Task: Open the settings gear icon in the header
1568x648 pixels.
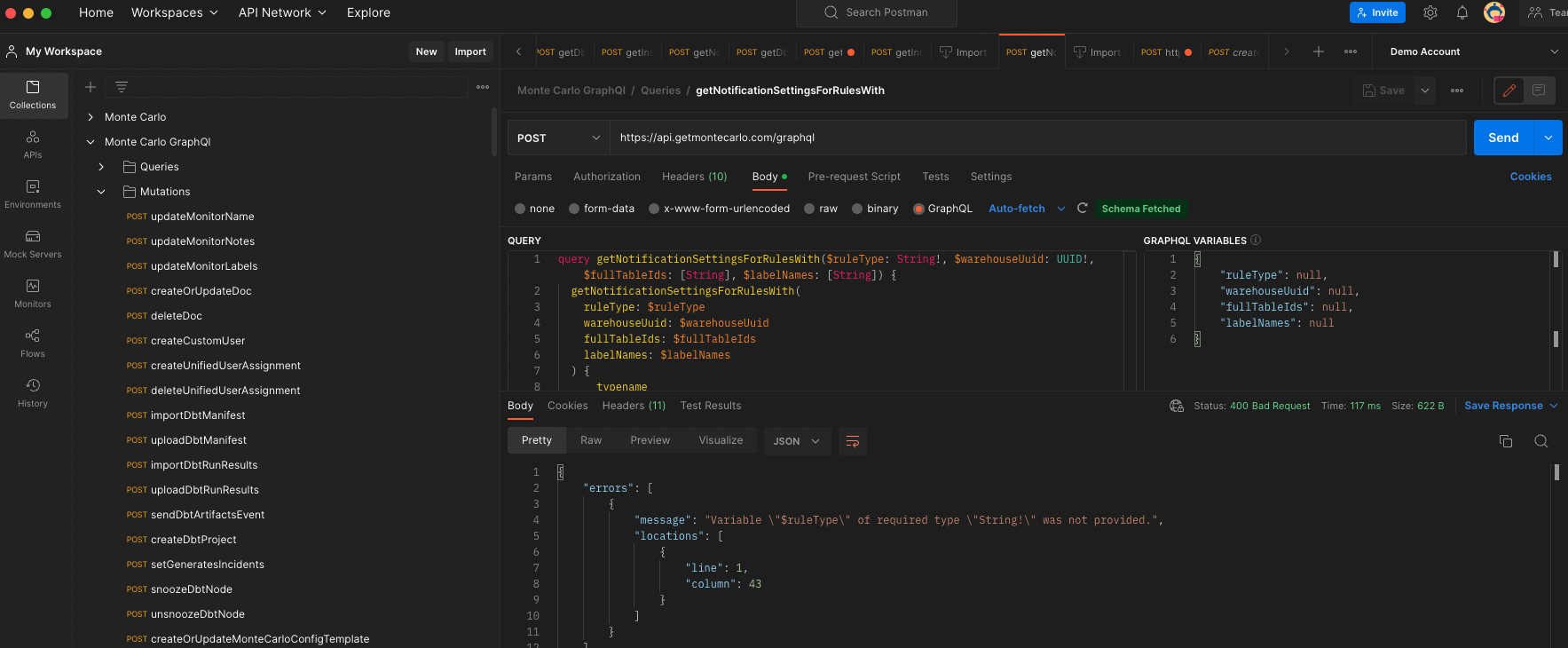Action: [1430, 12]
